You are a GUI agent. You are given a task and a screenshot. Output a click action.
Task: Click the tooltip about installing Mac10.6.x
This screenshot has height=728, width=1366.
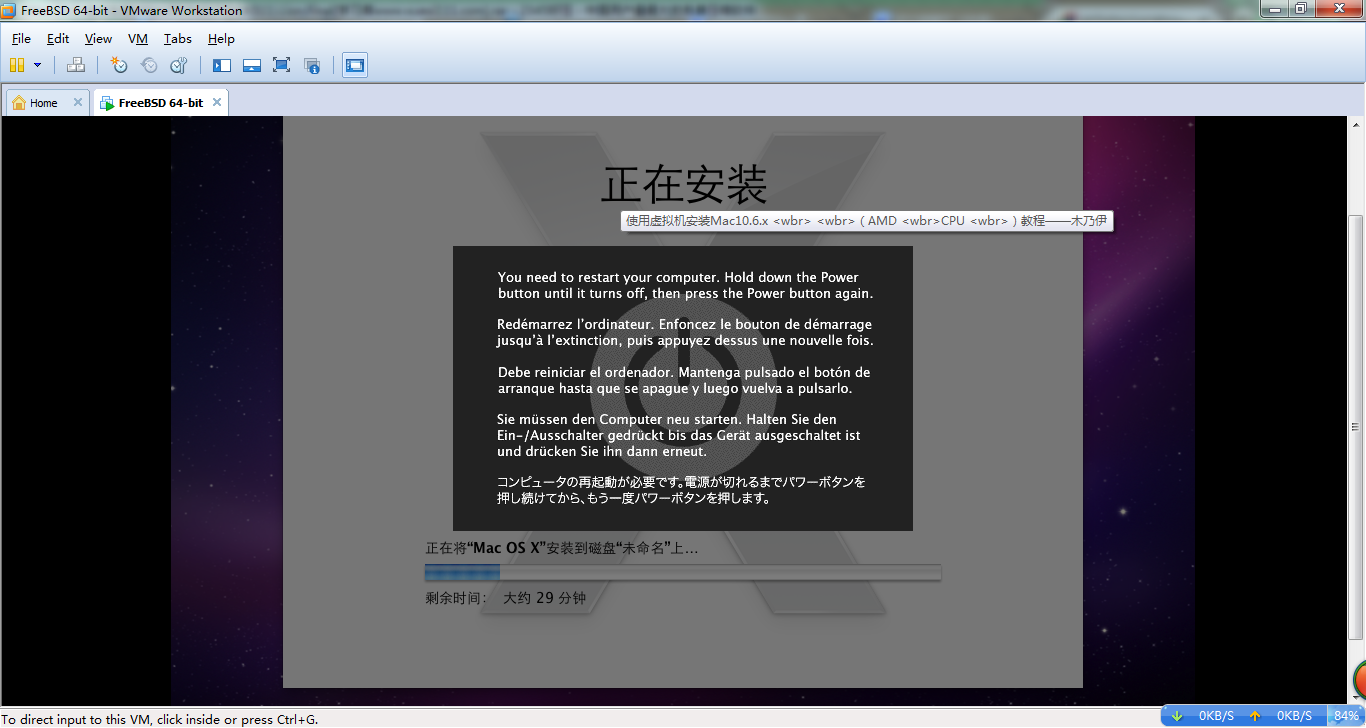867,221
